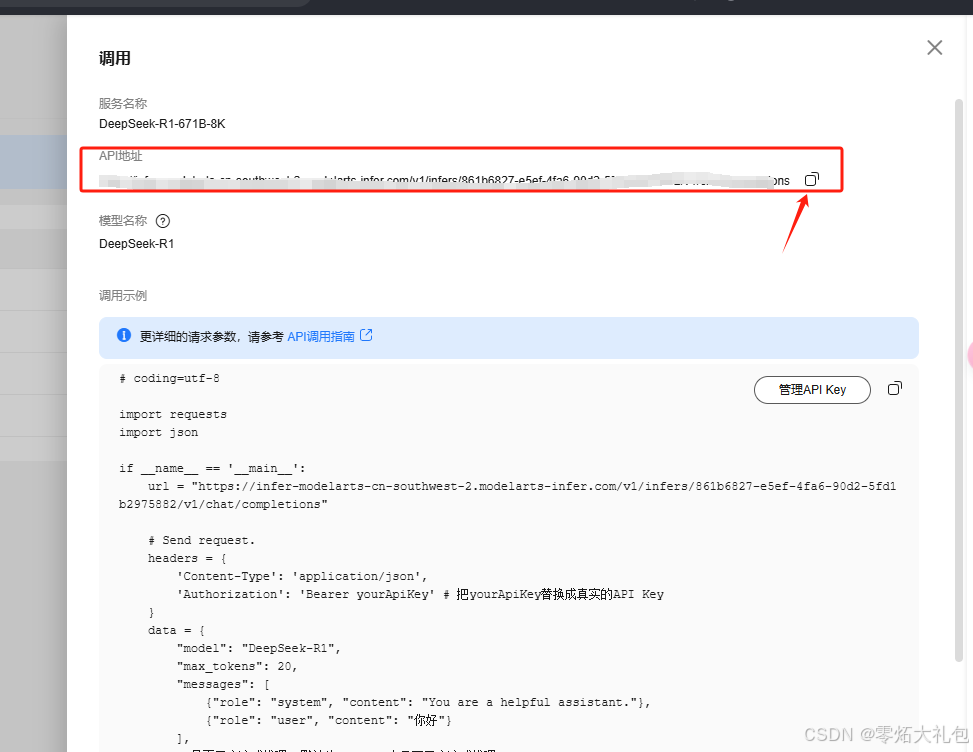Image resolution: width=973 pixels, height=752 pixels.
Task: Click the user role 你好 message line
Action: [328, 720]
